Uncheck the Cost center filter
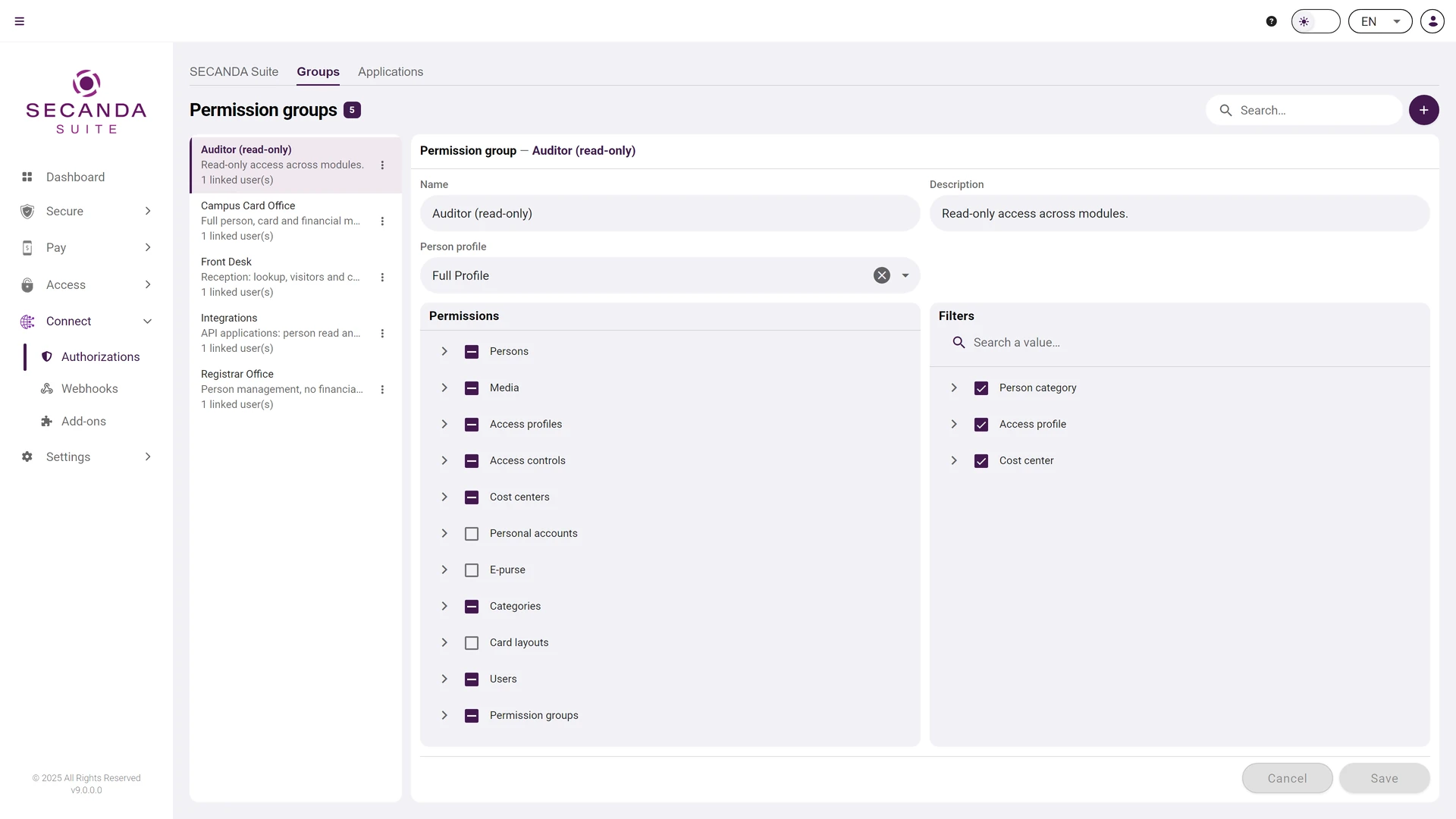This screenshot has height=819, width=1456. point(981,461)
